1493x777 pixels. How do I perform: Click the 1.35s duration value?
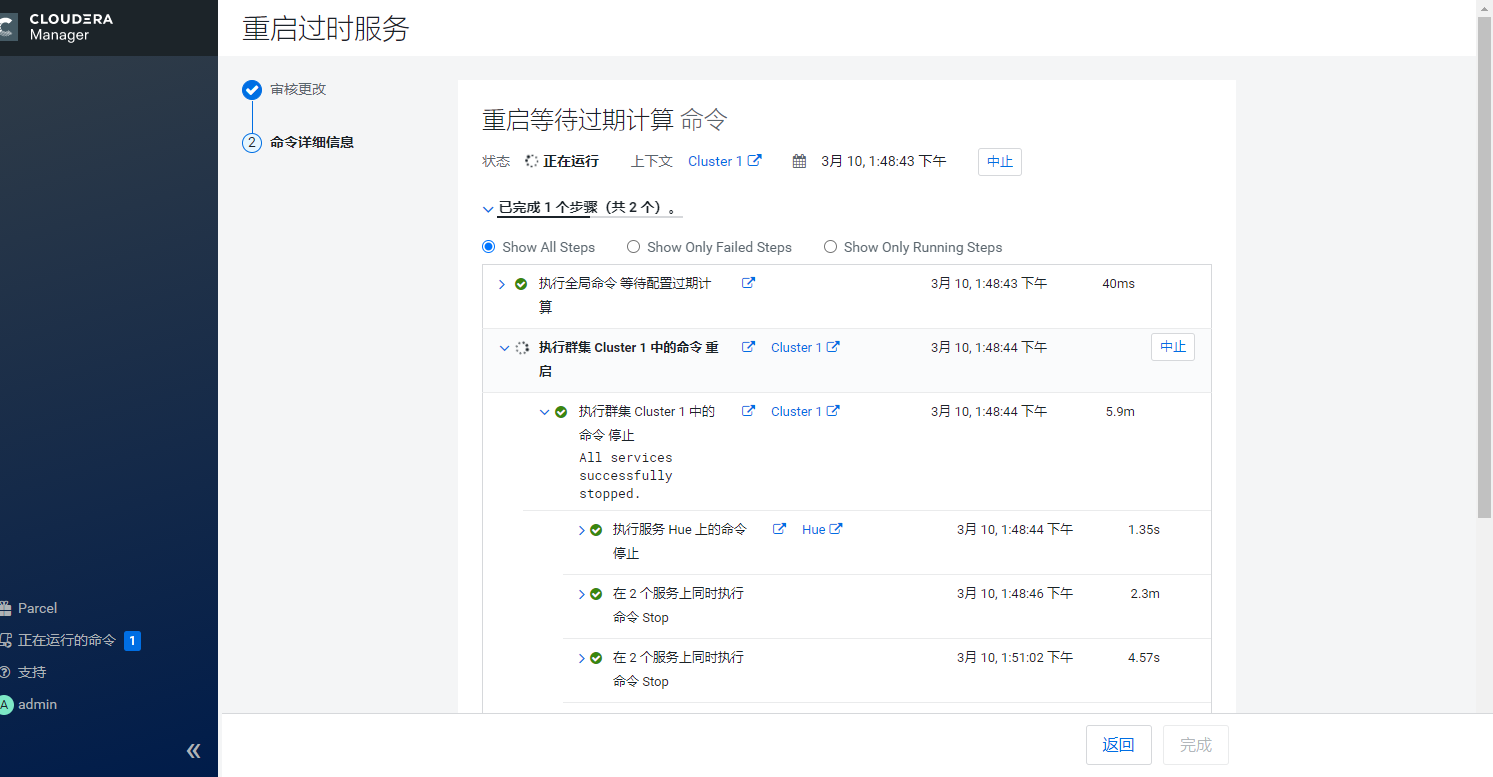1144,529
